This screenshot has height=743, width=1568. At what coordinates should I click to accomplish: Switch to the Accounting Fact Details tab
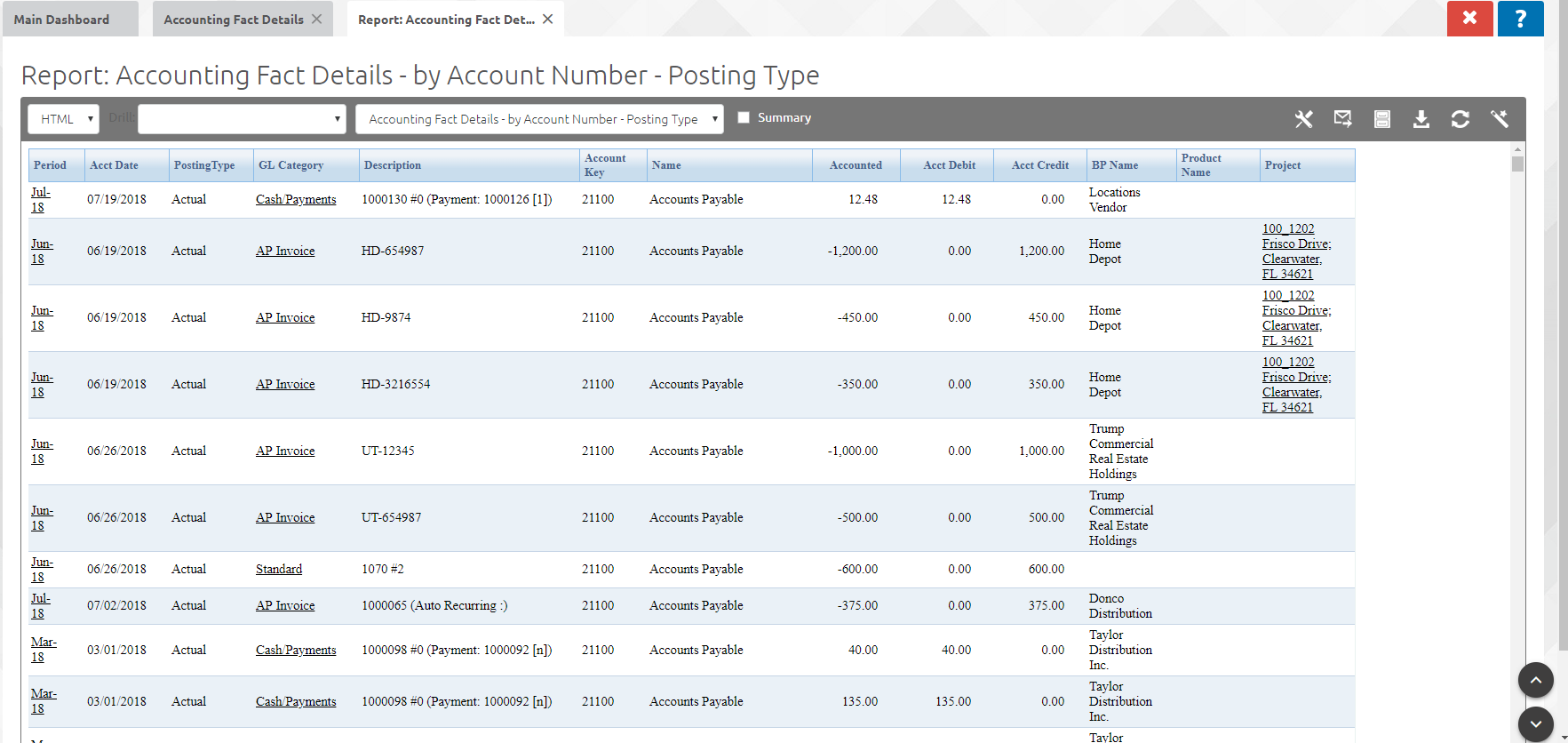pos(233,20)
